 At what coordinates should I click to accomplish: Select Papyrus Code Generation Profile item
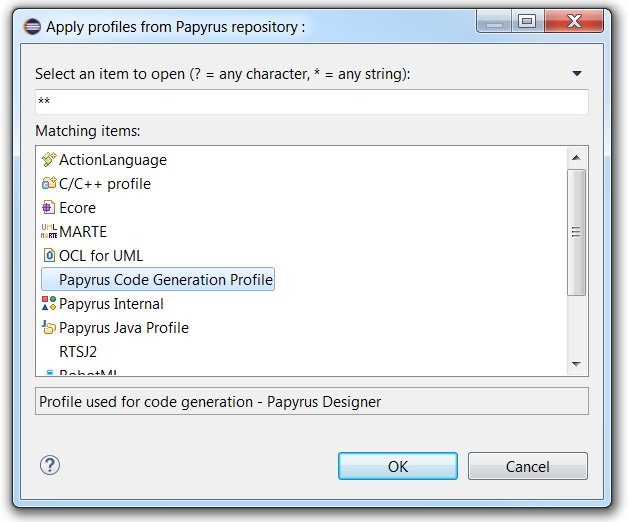click(165, 280)
